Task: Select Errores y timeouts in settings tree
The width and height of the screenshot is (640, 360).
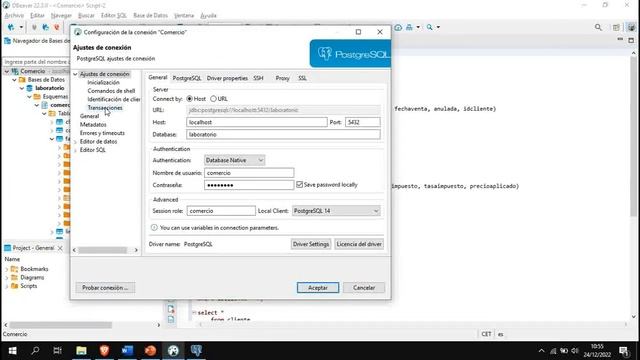Action: (102, 133)
